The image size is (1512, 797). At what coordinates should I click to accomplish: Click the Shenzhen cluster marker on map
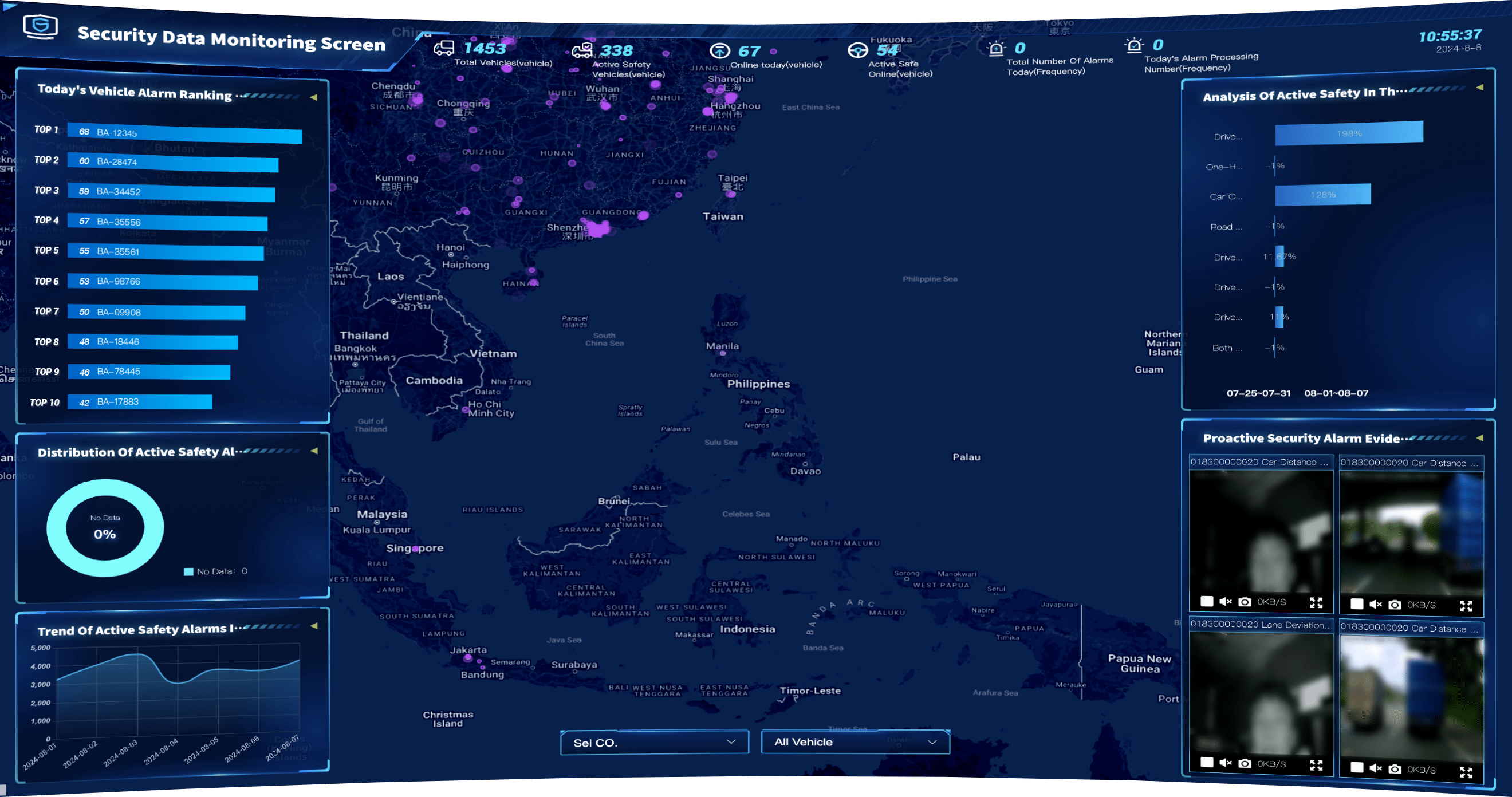tap(598, 229)
